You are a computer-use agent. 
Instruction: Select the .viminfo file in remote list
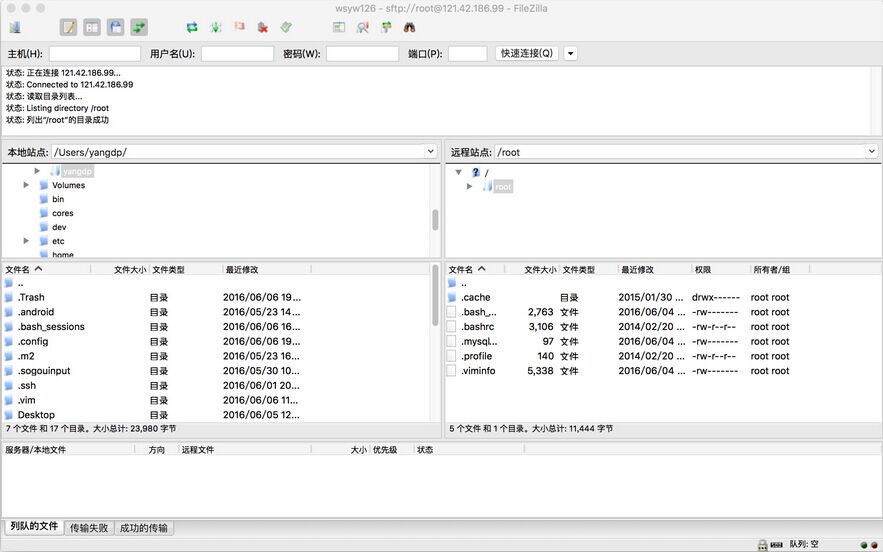pyautogui.click(x=478, y=371)
